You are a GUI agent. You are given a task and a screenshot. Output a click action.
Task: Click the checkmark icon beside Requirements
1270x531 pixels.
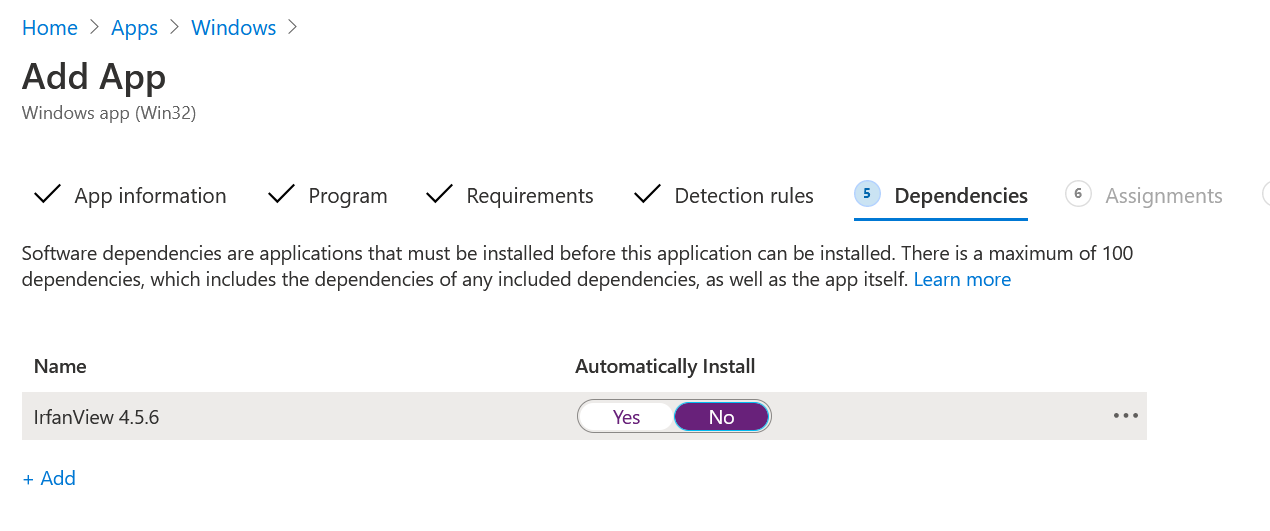point(439,195)
